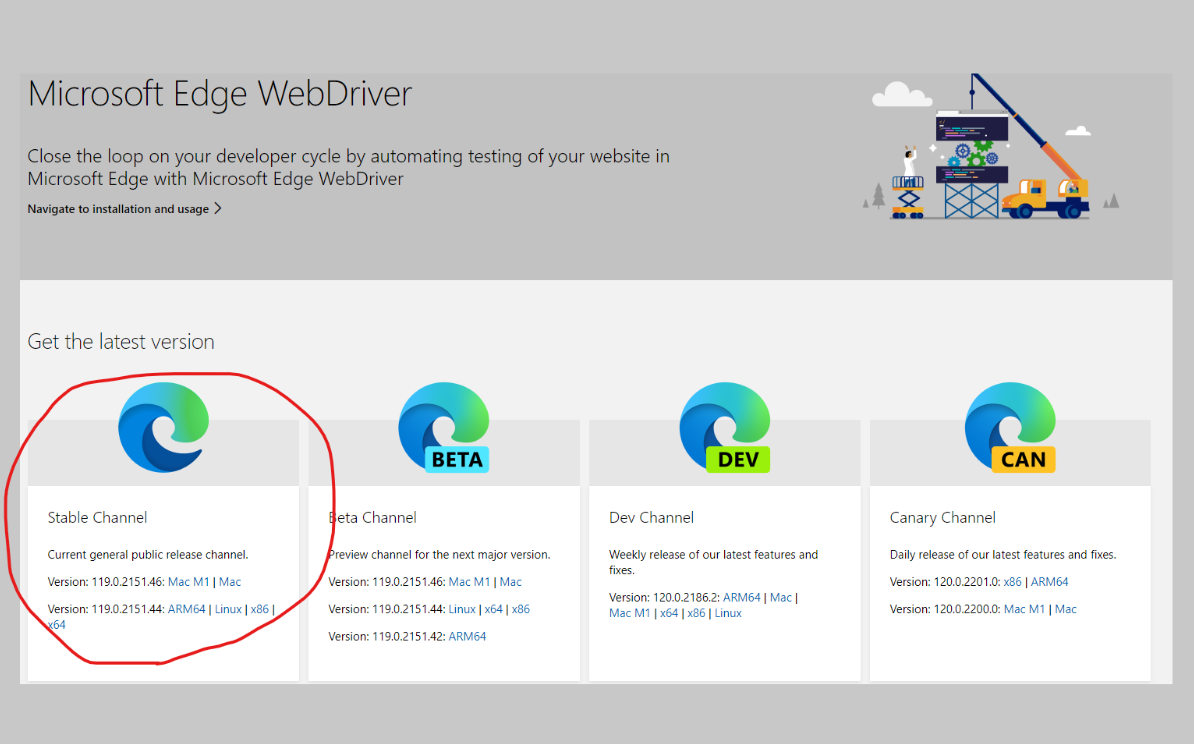This screenshot has height=744, width=1194.
Task: Download Beta 119.0.2151.46 Mac M1 driver
Action: (x=469, y=582)
